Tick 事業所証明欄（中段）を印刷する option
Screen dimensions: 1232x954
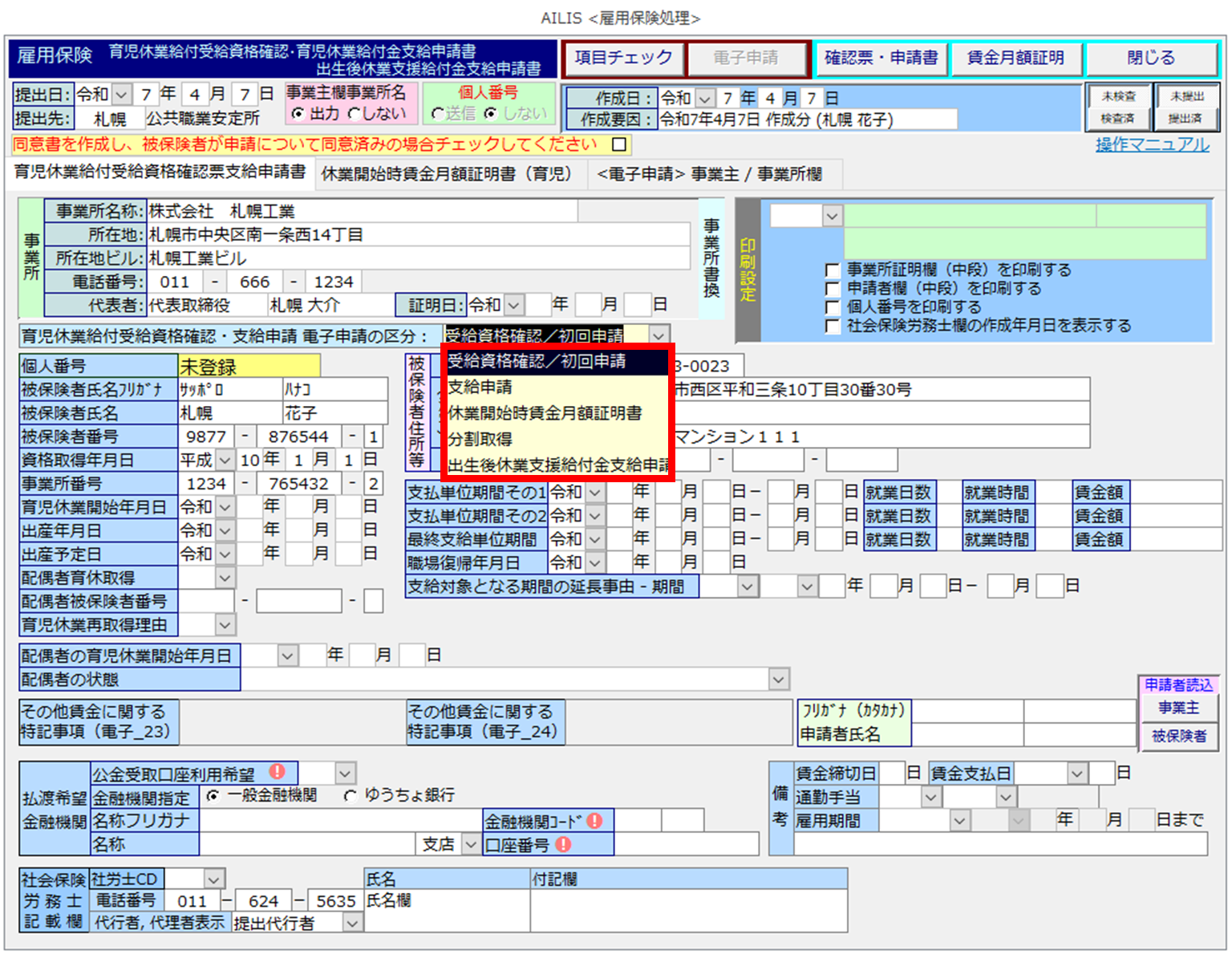pos(833,270)
